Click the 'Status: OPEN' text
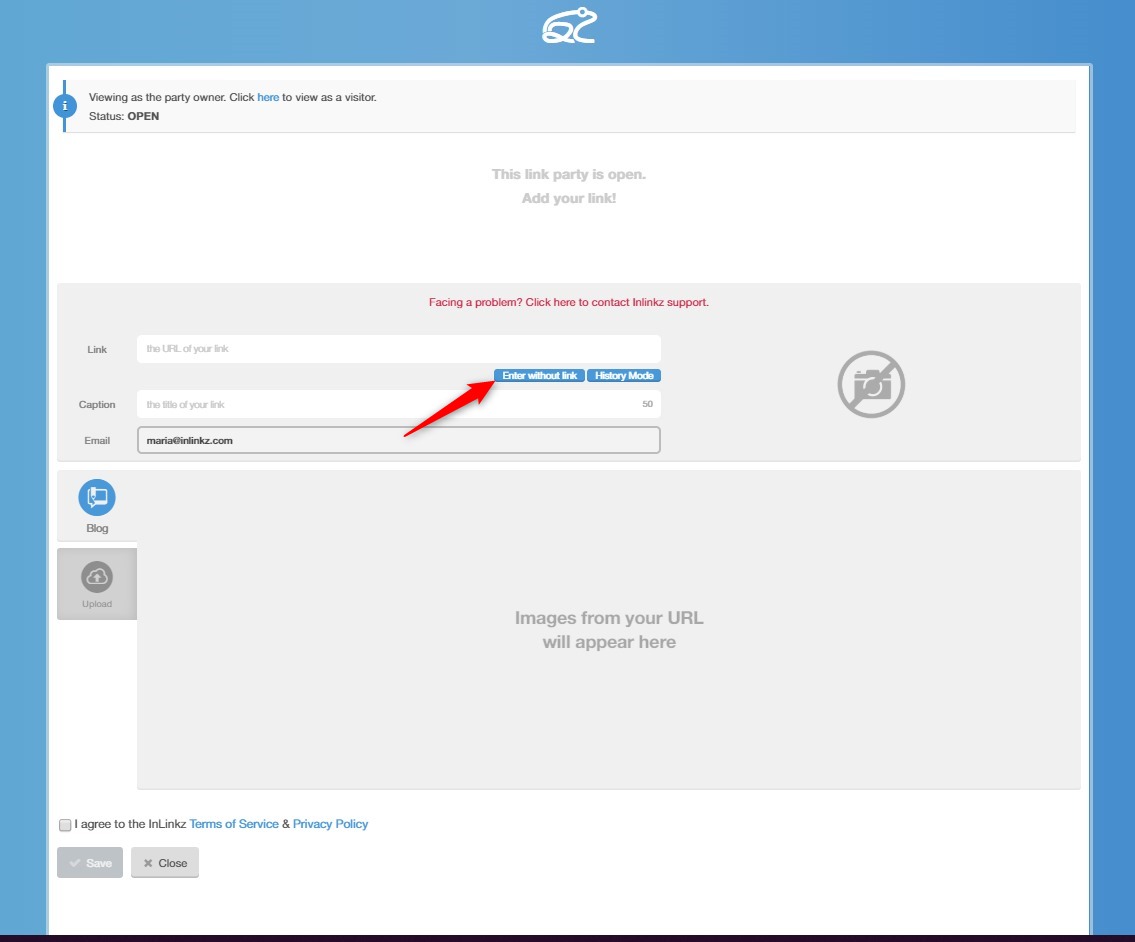The width and height of the screenshot is (1135, 942). (124, 116)
